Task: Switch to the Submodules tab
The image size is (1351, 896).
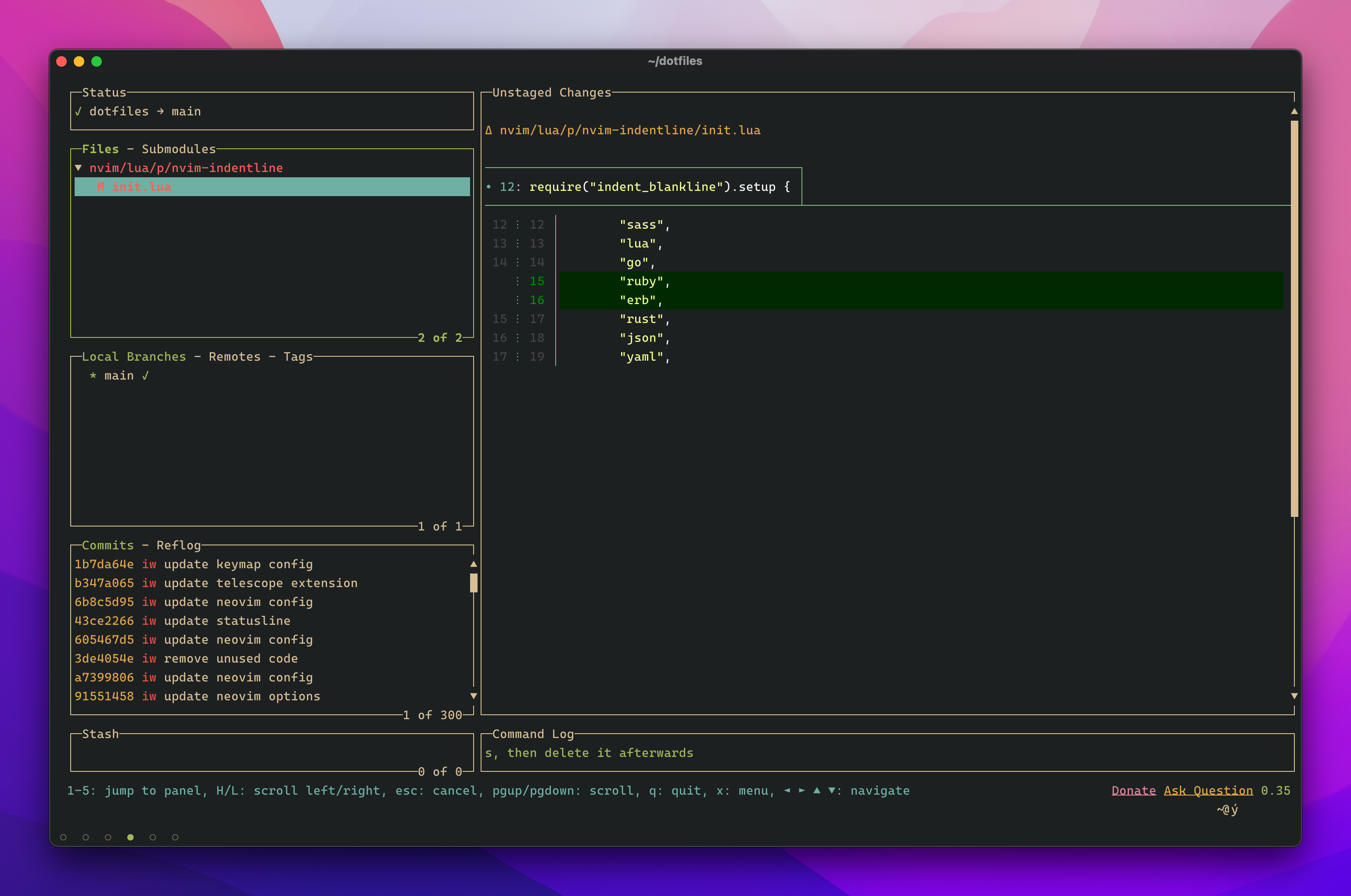Action: pyautogui.click(x=178, y=149)
